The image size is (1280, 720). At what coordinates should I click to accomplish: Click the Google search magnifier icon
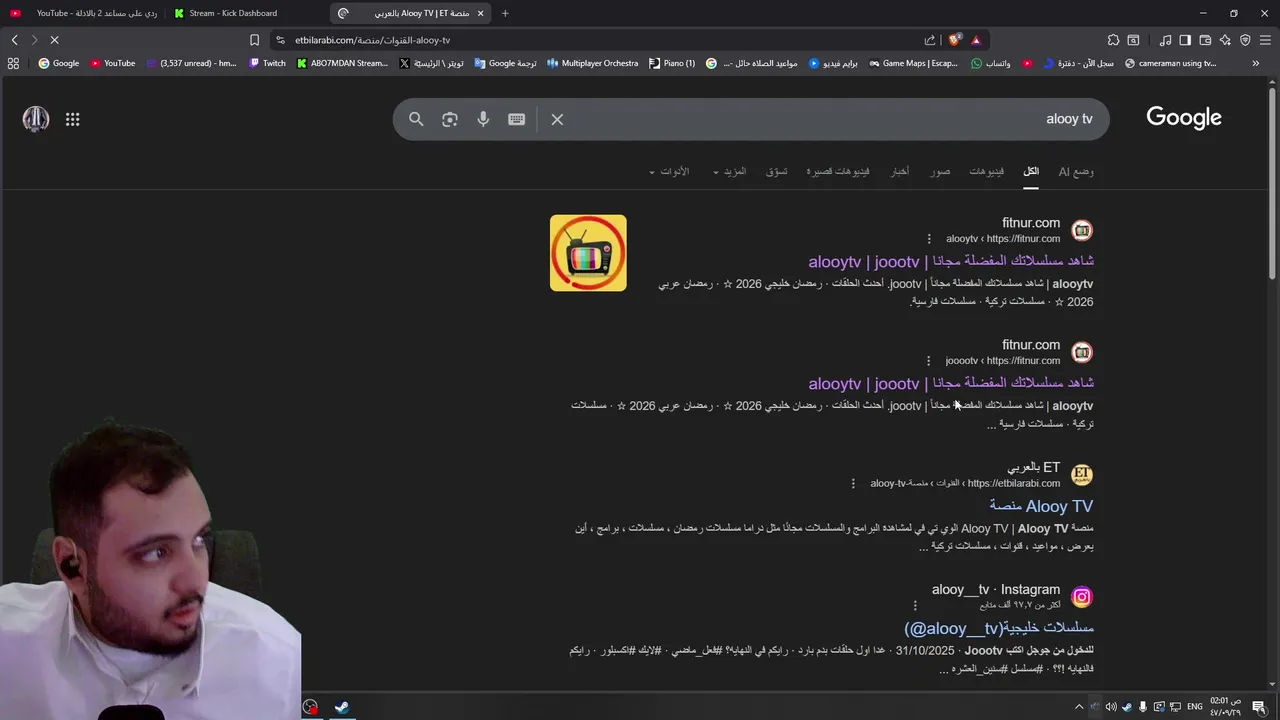click(x=416, y=119)
